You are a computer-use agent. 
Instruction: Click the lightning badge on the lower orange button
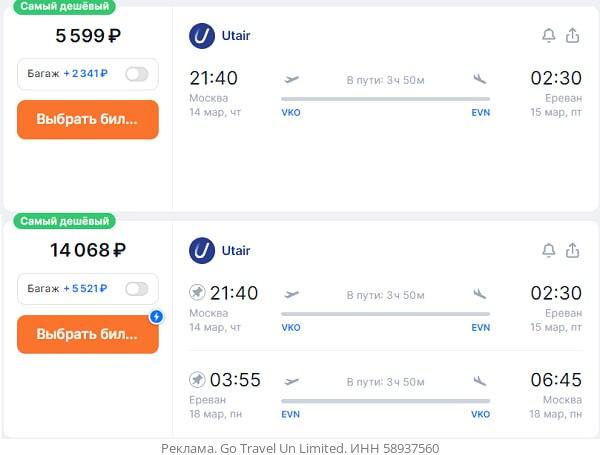pos(155,317)
